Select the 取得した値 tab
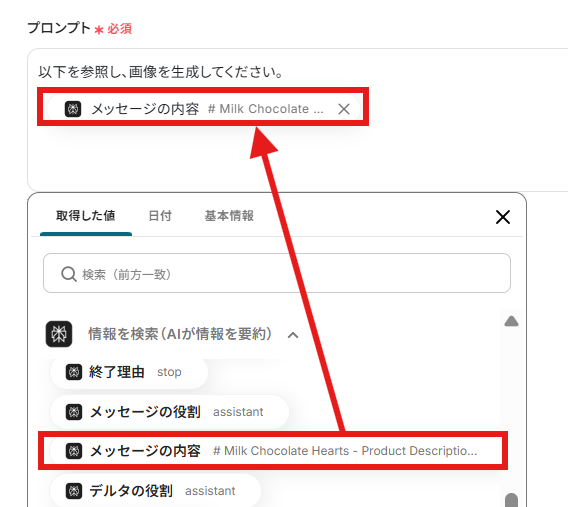This screenshot has height=507, width=568. click(x=86, y=216)
